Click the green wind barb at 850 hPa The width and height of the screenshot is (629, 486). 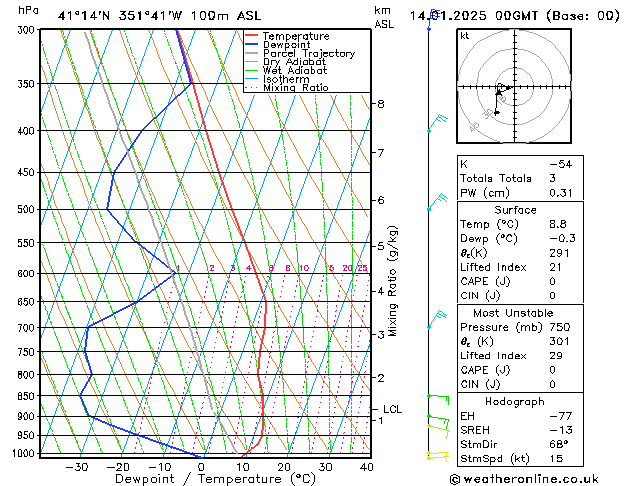pos(438,399)
